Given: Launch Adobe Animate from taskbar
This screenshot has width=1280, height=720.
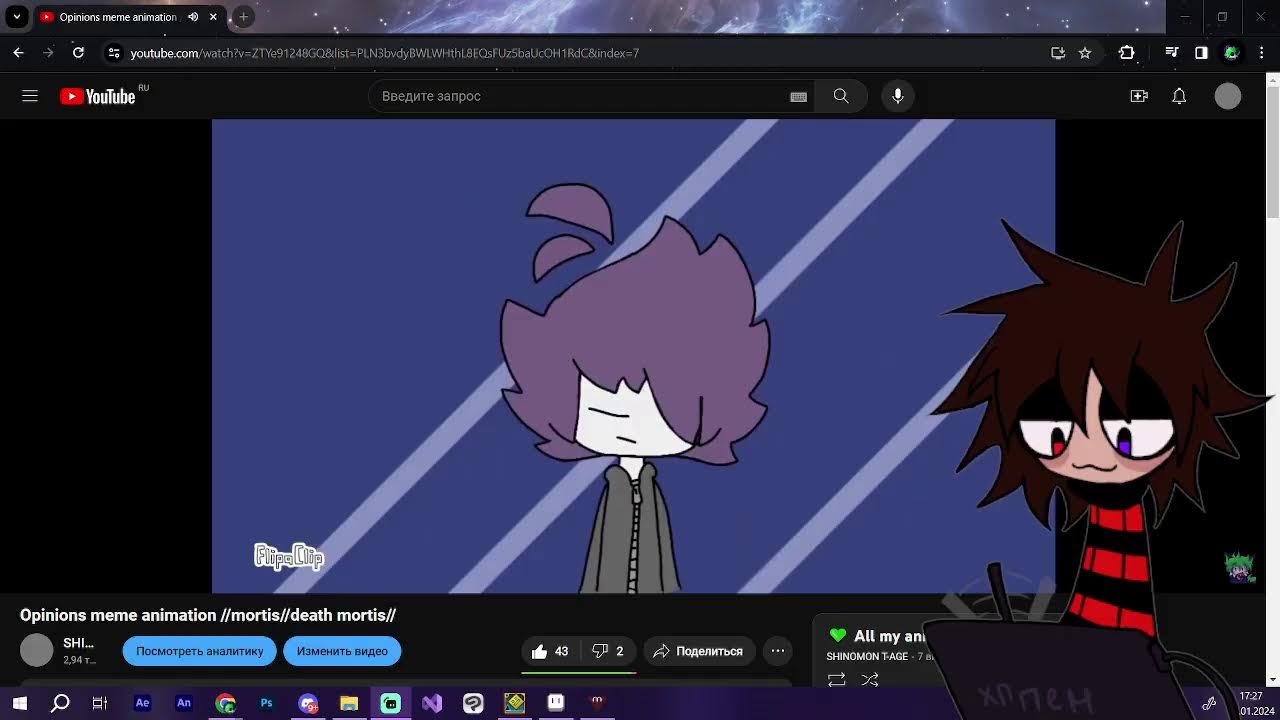Looking at the screenshot, I should point(184,703).
